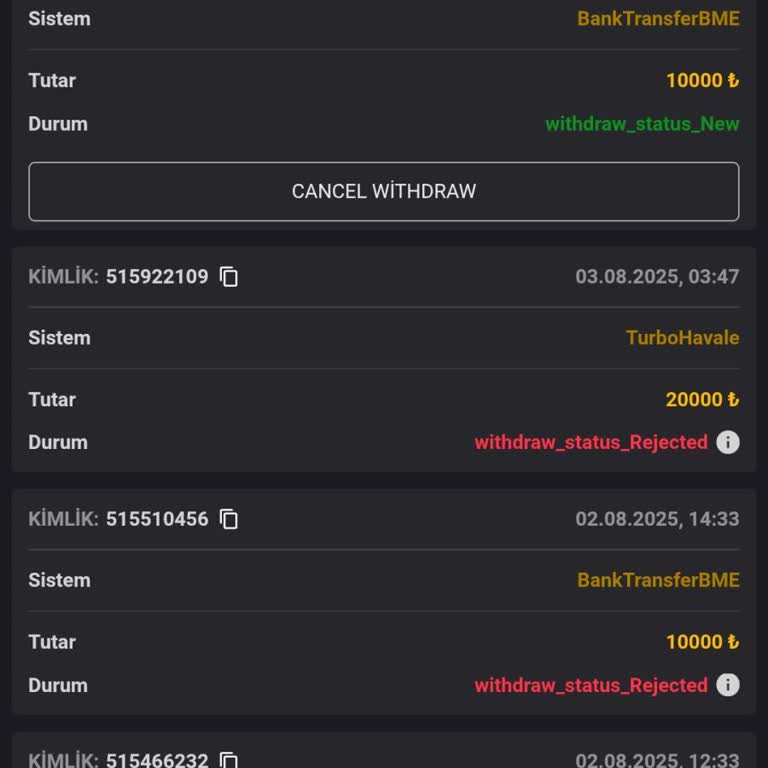Click the date 02.08.2025, 12:33

tap(657, 761)
